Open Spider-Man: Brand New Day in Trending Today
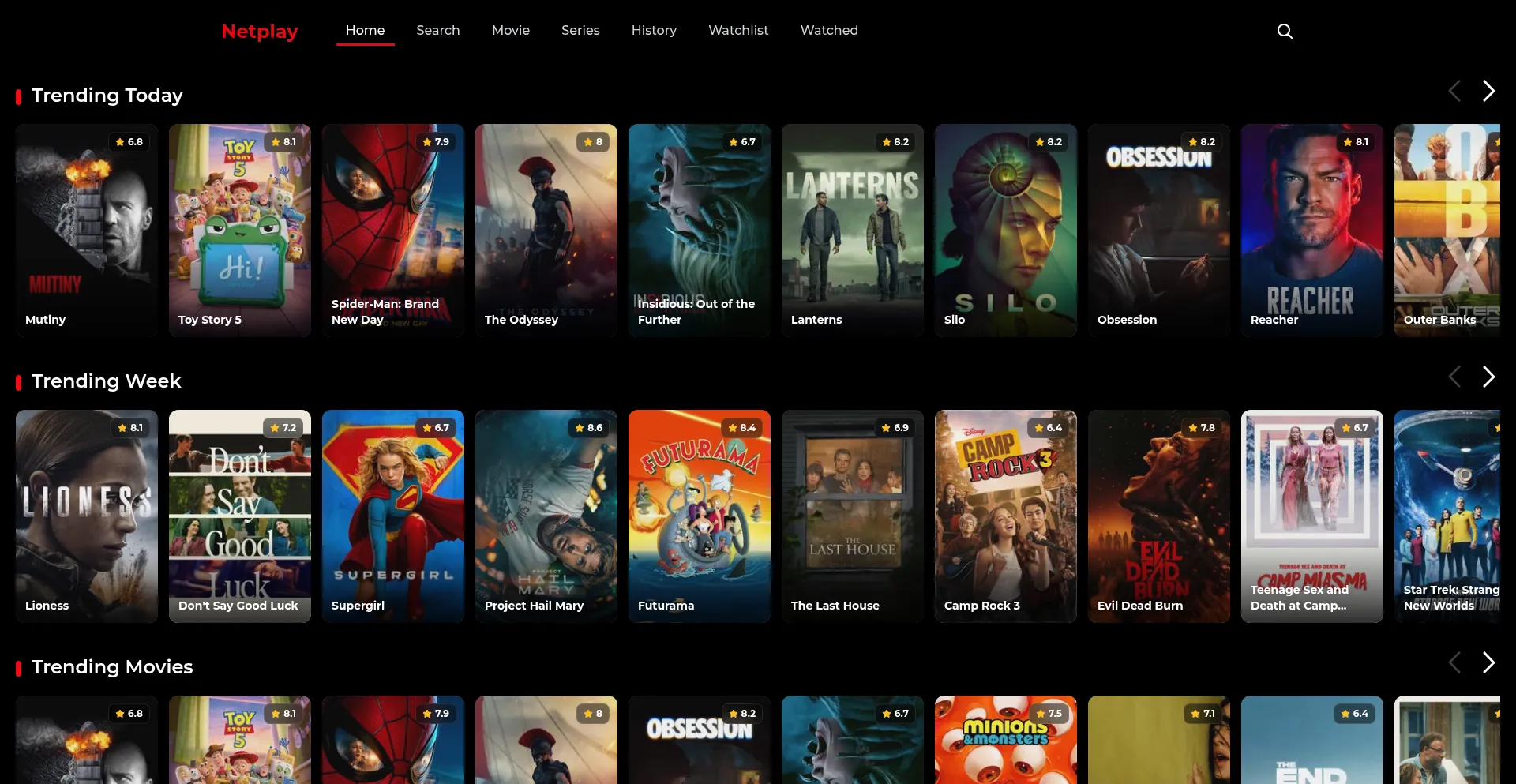 (393, 231)
